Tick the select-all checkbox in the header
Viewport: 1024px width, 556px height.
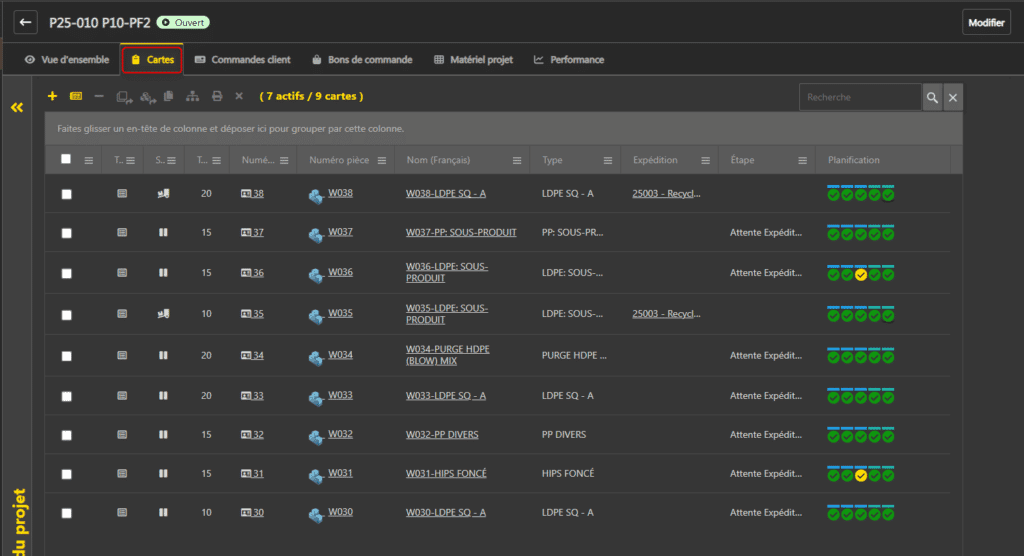[x=66, y=159]
